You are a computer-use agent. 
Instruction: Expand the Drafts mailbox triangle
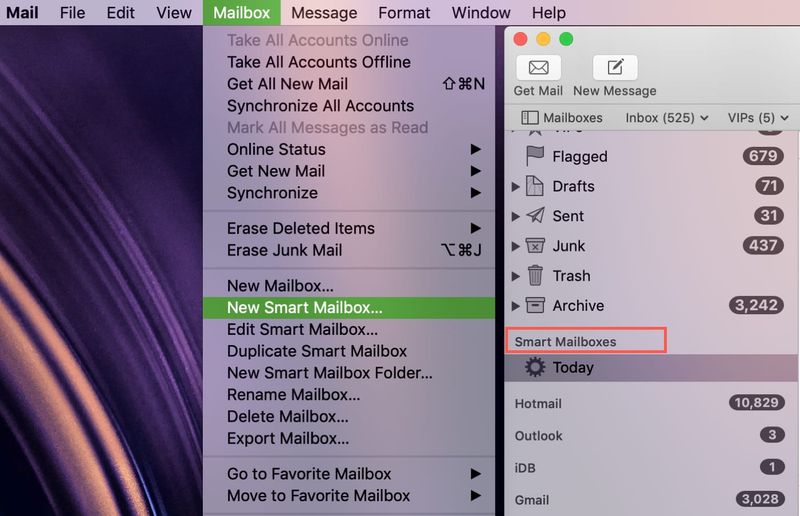point(515,187)
